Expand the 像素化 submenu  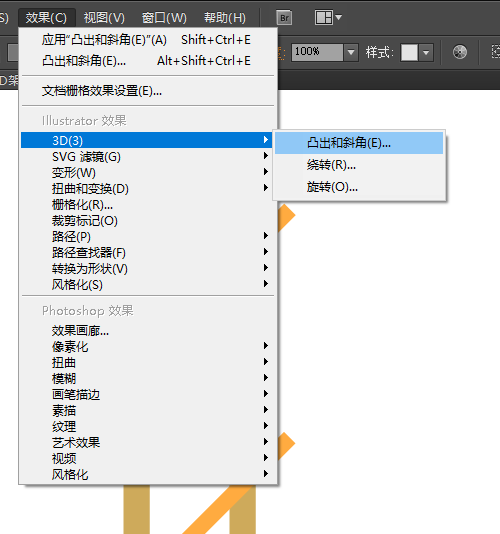(x=146, y=346)
